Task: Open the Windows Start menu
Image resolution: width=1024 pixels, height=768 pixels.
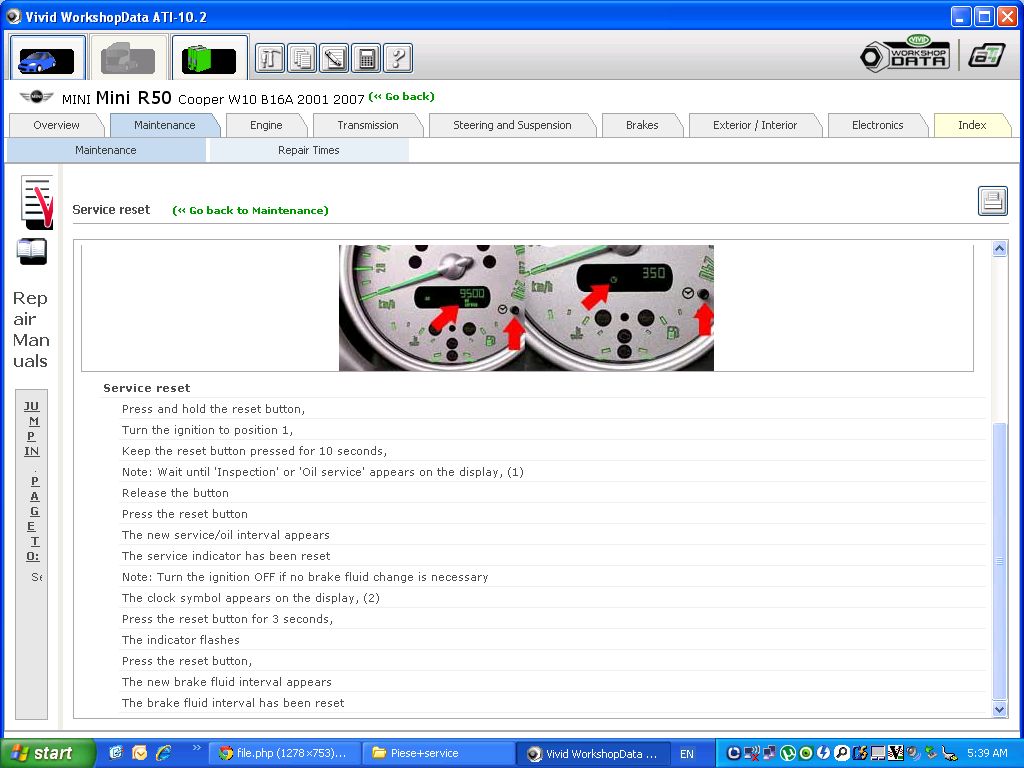Action: (x=48, y=753)
